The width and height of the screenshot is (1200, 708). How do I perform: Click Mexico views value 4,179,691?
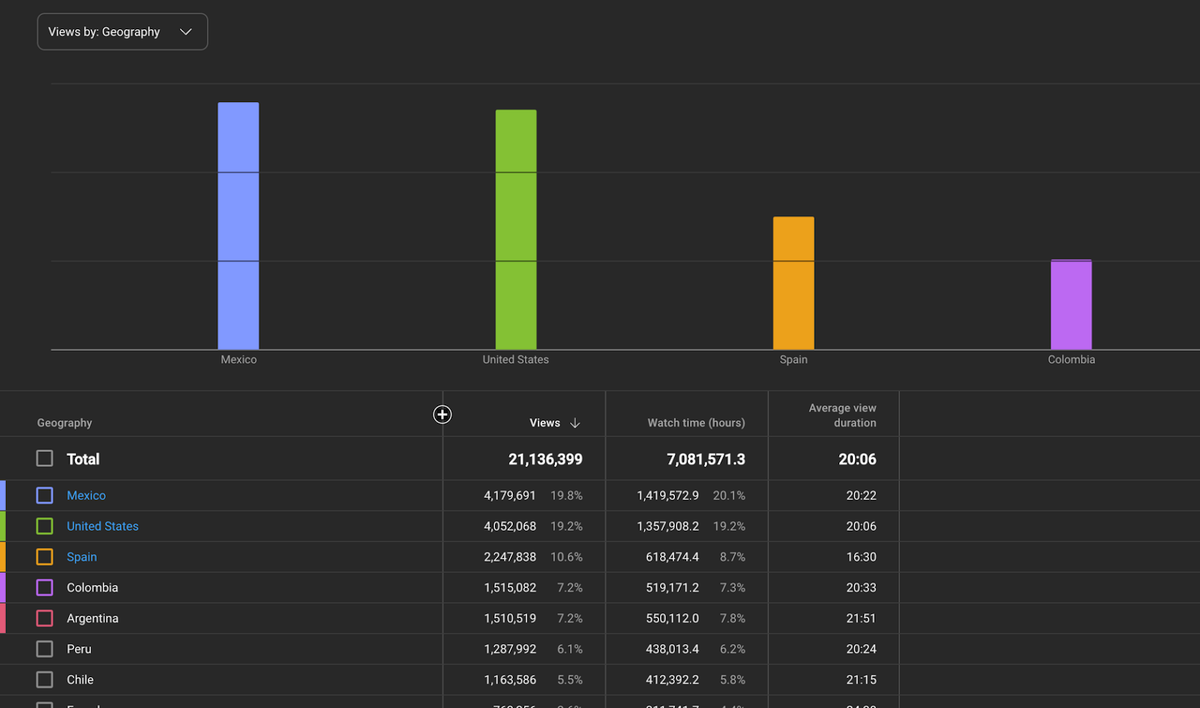click(x=510, y=495)
